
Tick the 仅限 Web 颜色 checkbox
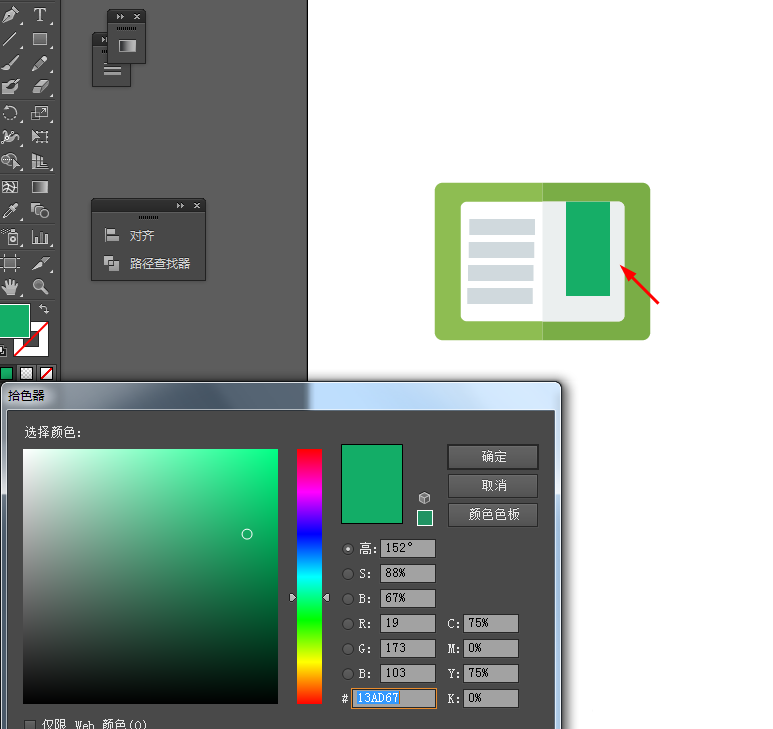pos(30,725)
